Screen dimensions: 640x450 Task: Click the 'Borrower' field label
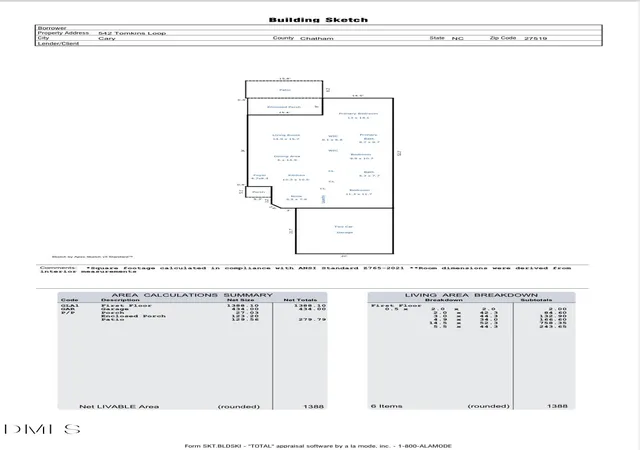point(52,28)
